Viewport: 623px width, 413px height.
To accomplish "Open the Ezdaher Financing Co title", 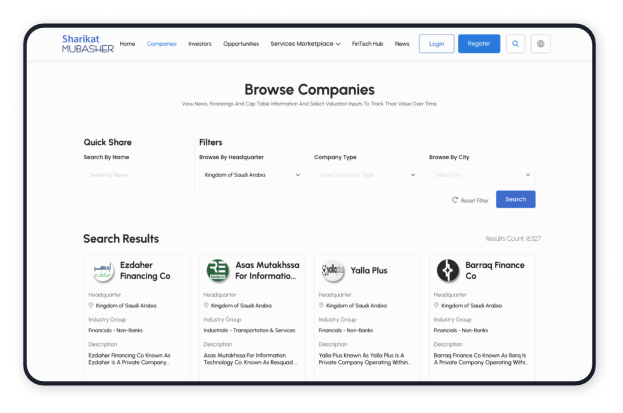I will pyautogui.click(x=145, y=270).
